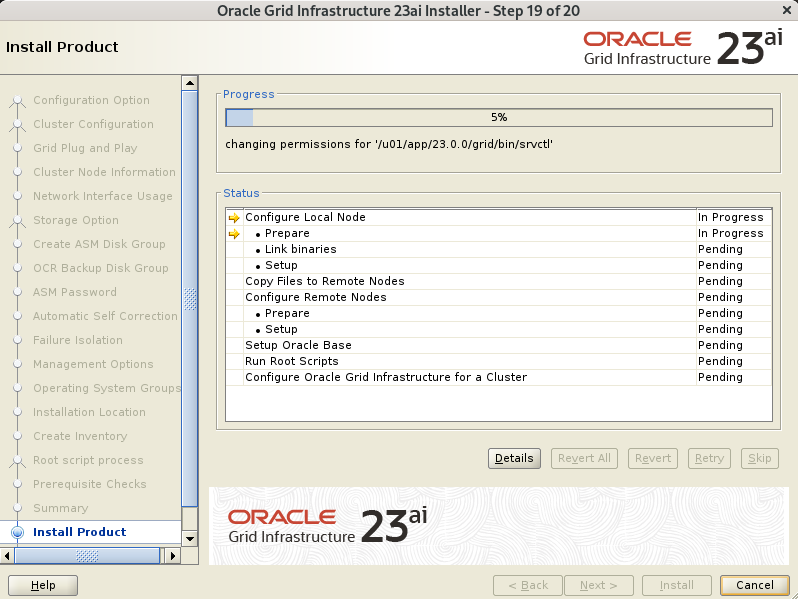
Task: Select the Create Inventory step
Action: coord(80,436)
